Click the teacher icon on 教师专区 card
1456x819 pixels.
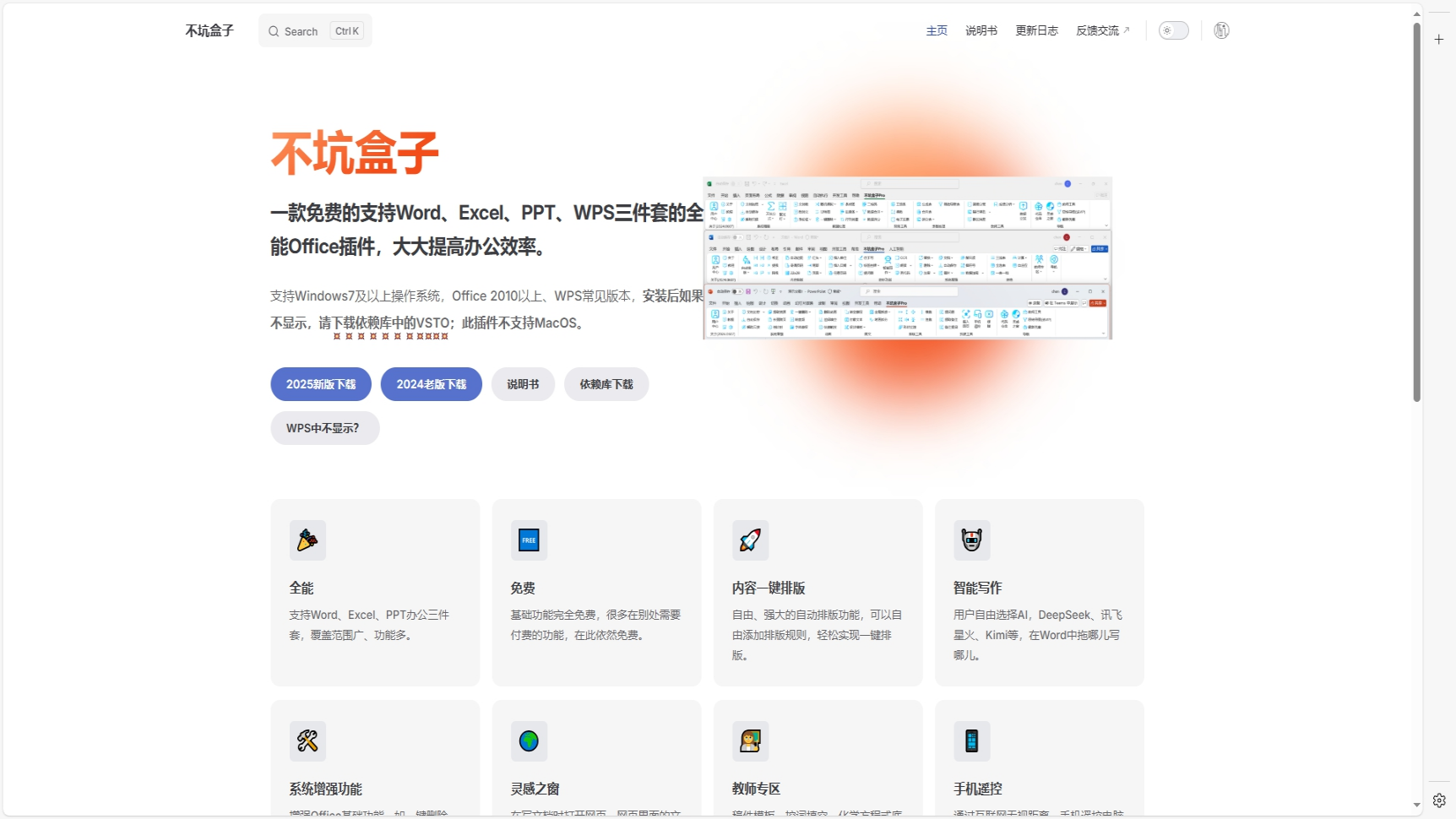(750, 741)
